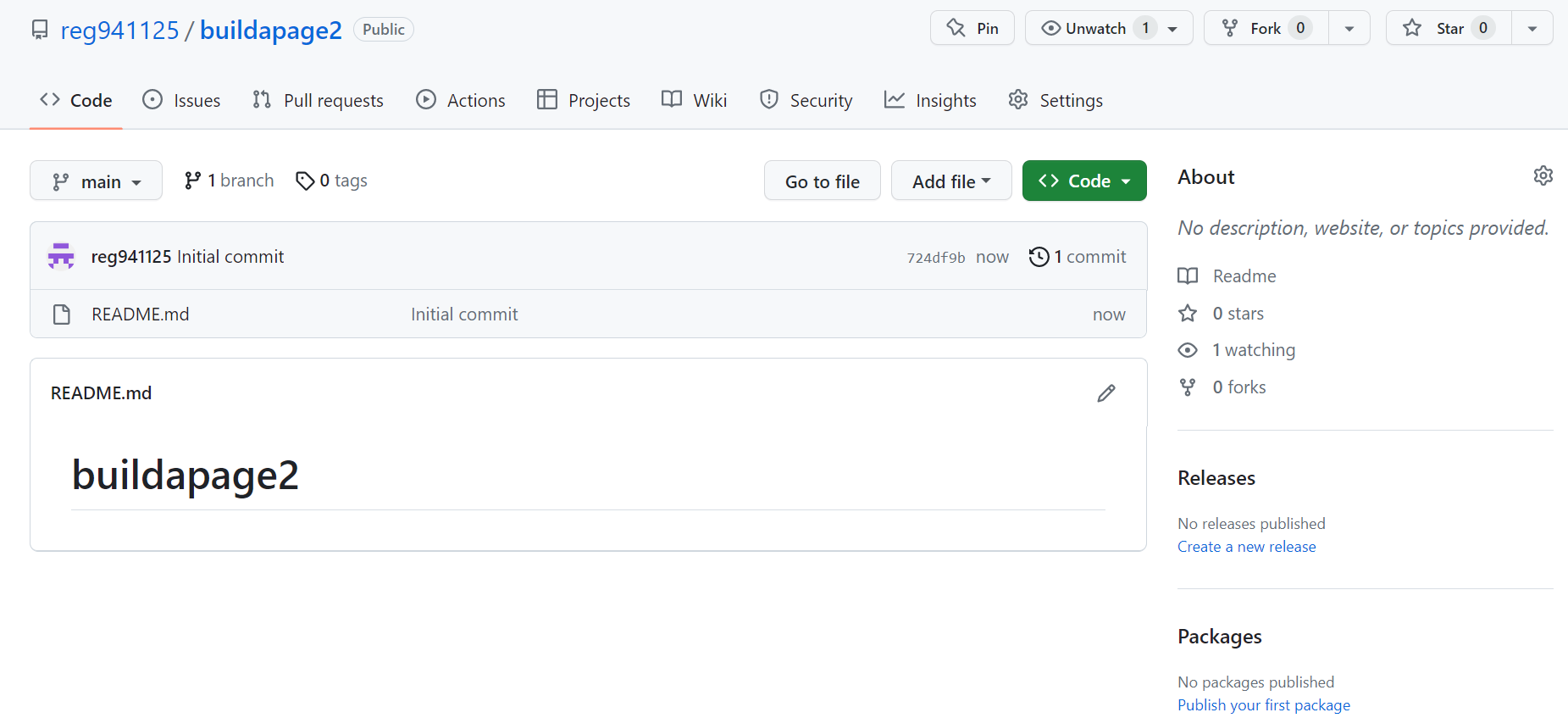Fork the repository
This screenshot has width=1568, height=718.
1266,28
